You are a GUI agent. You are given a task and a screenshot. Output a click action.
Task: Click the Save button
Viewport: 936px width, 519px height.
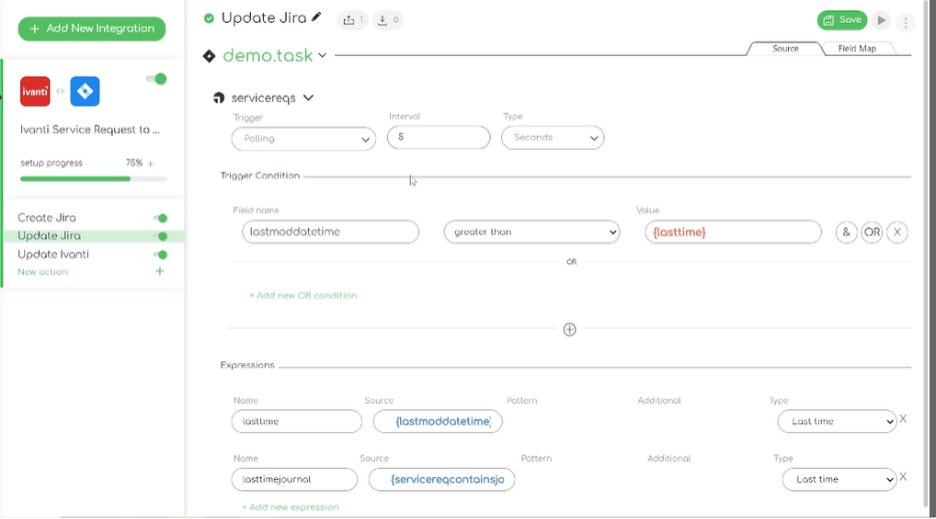click(842, 20)
